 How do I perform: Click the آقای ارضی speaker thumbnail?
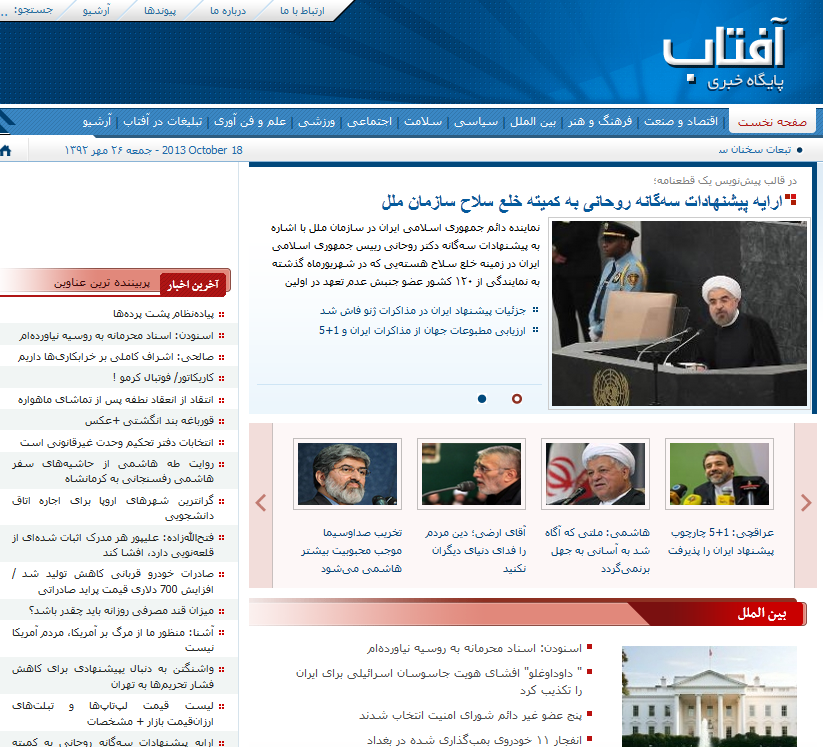(471, 474)
